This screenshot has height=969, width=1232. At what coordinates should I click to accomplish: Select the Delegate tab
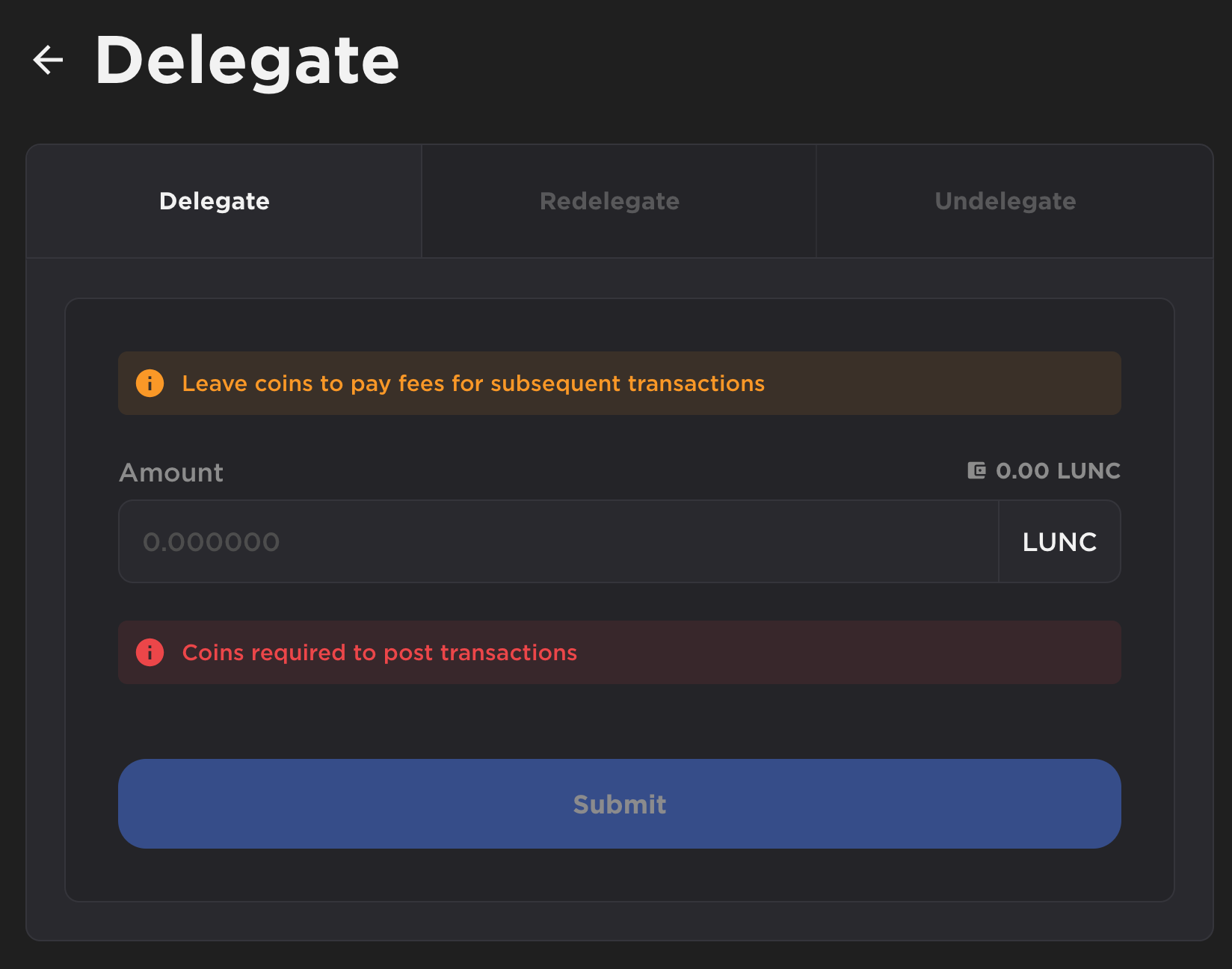click(215, 200)
